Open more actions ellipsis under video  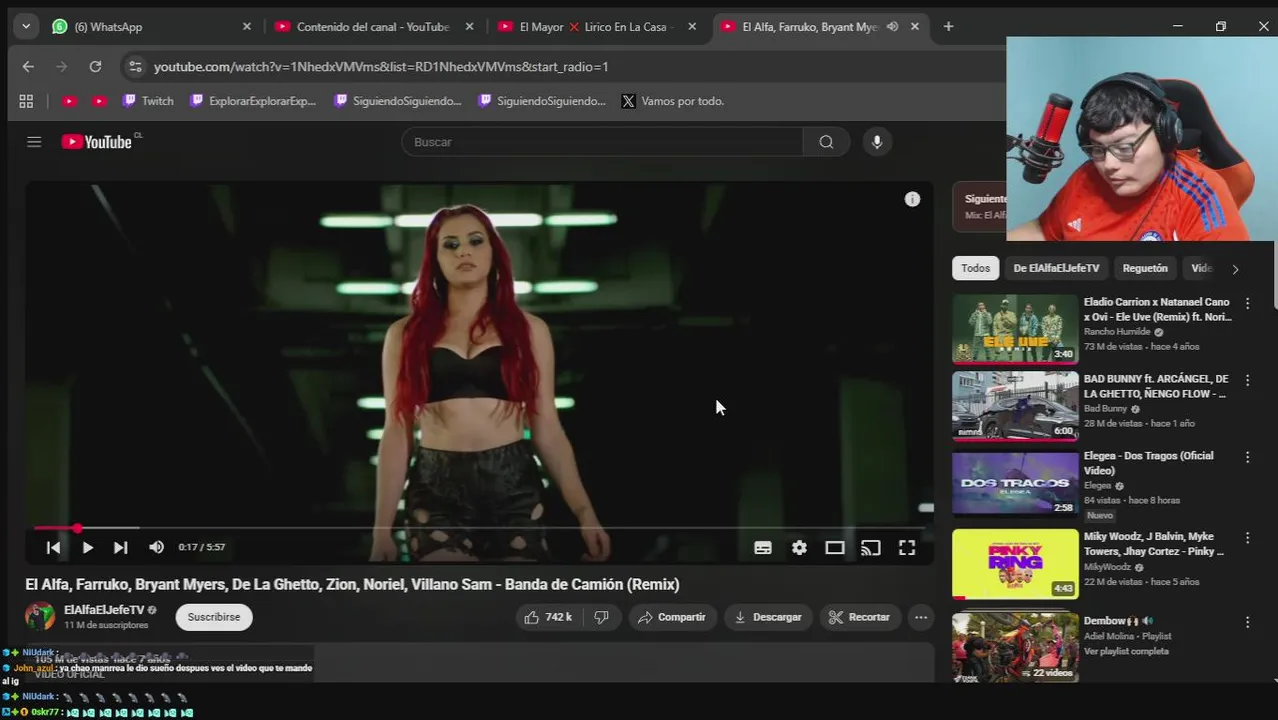[x=921, y=617]
